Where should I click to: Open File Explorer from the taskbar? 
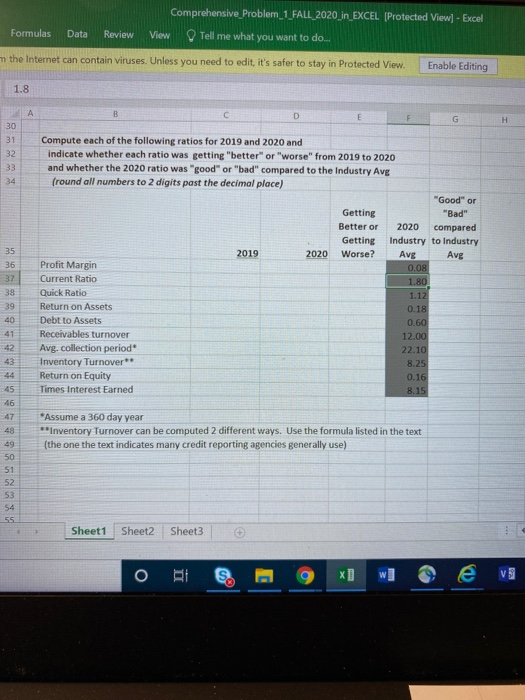(264, 576)
